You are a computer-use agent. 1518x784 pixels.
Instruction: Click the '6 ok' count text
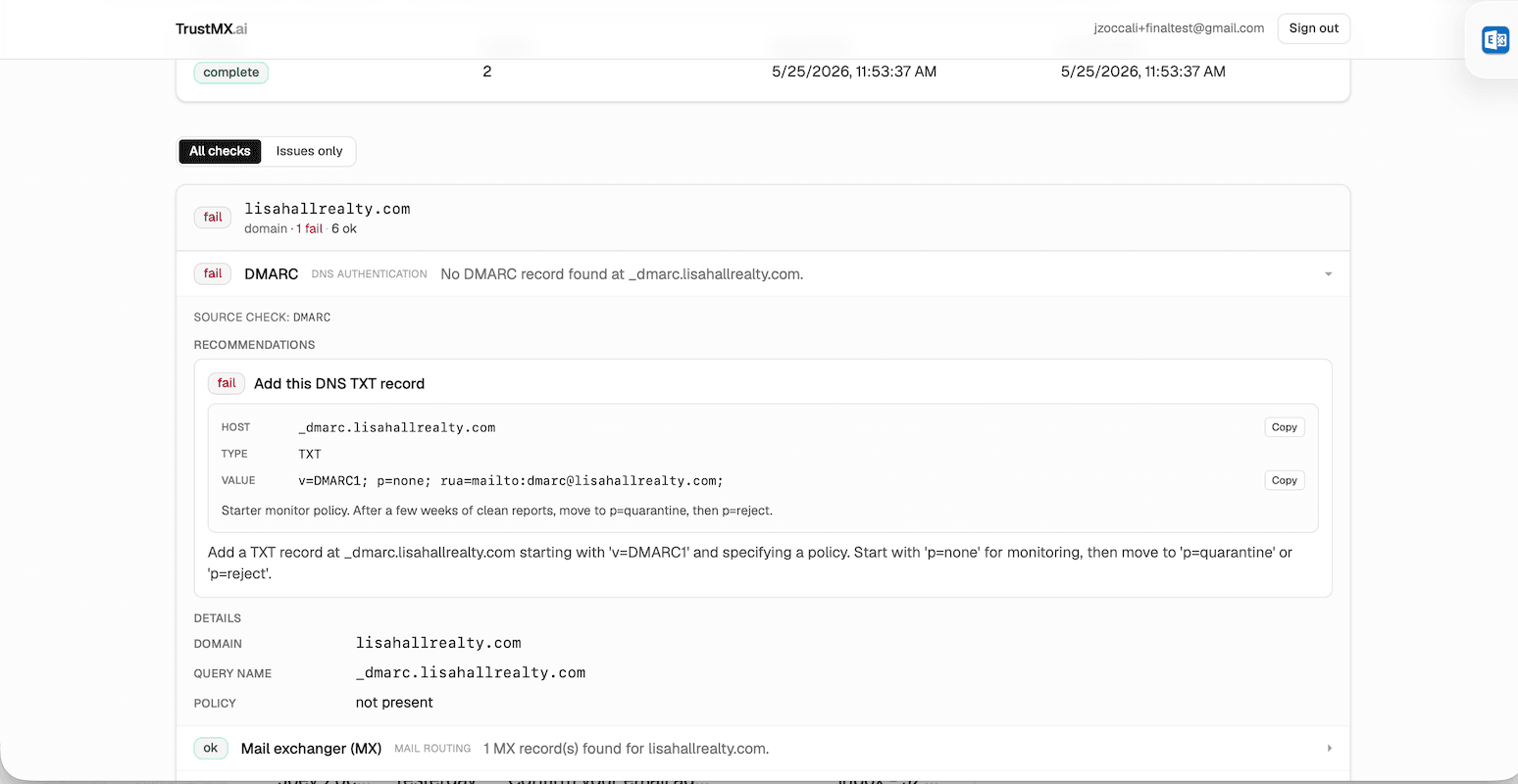point(344,229)
